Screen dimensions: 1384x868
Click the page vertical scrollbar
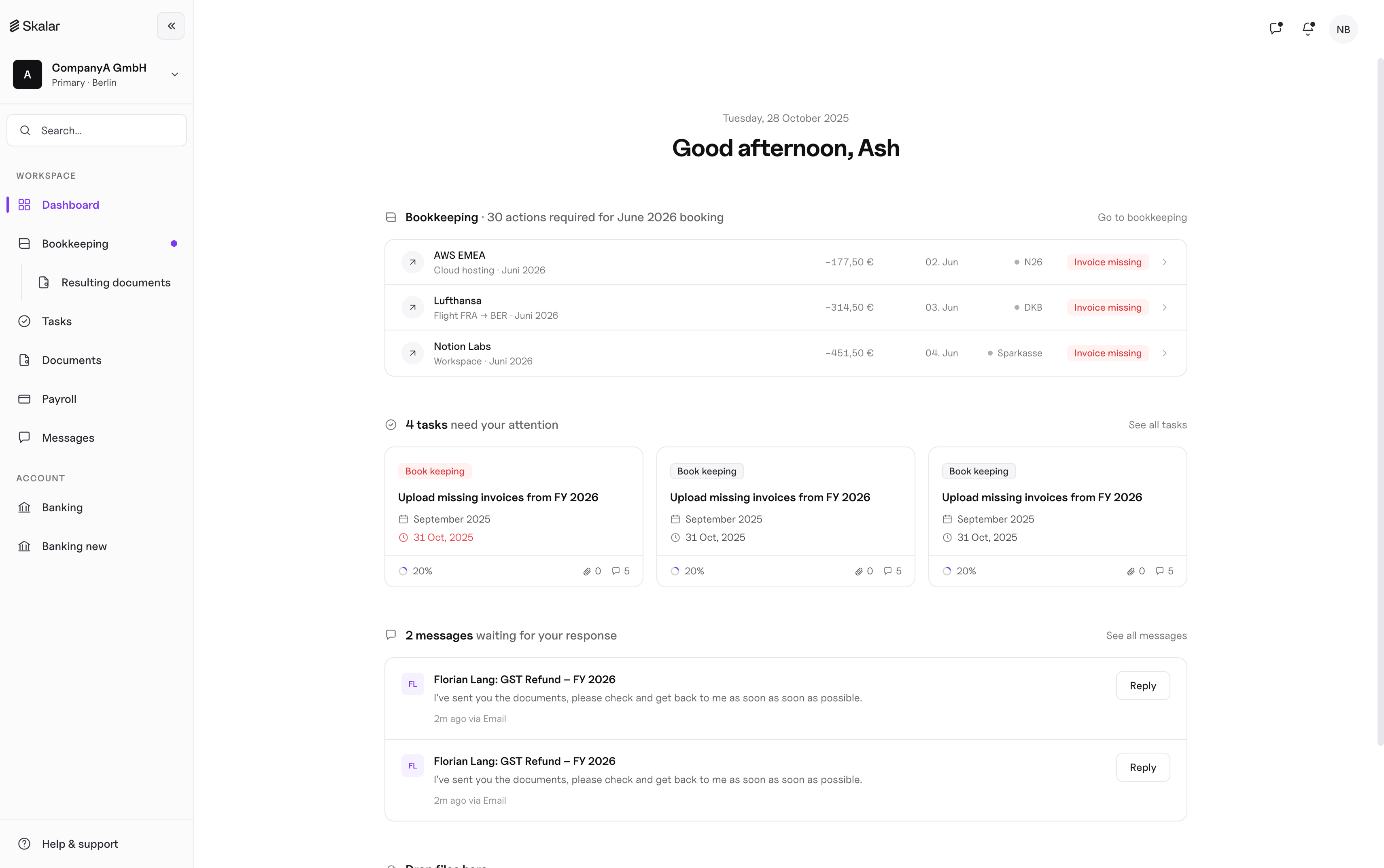coord(1380,402)
